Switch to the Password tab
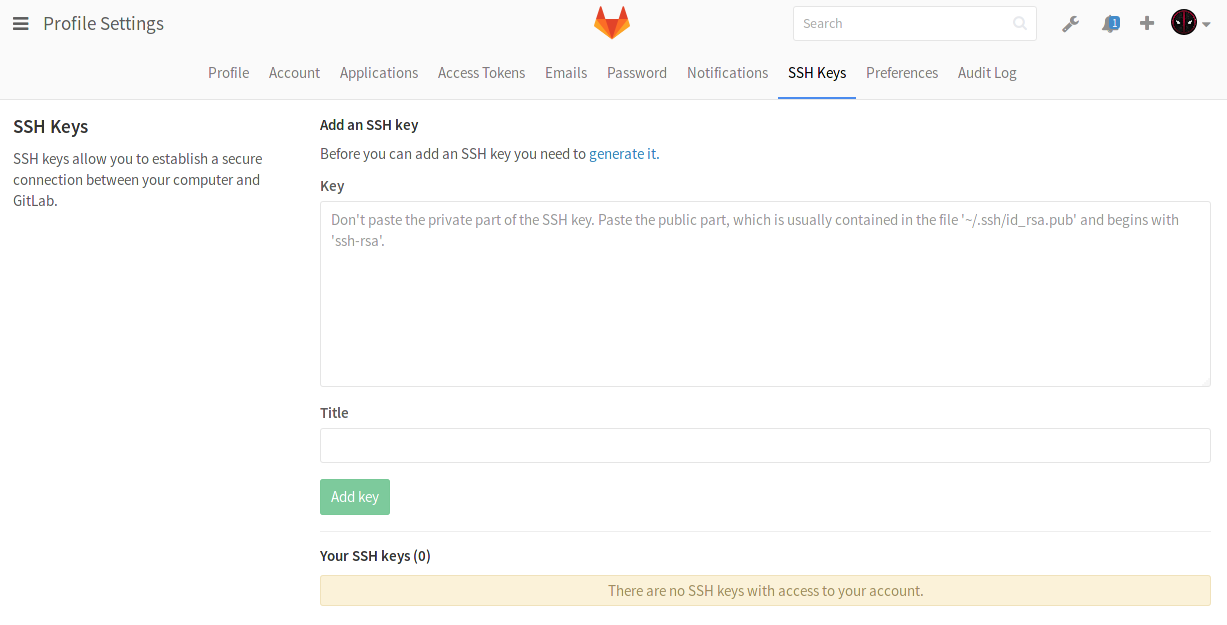1227x625 pixels. pos(637,73)
